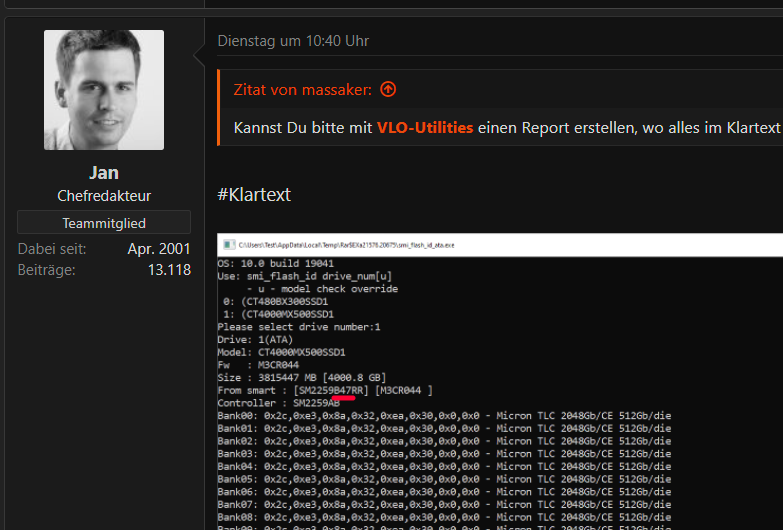783x530 pixels.
Task: Click the username Jan
Action: (x=104, y=173)
